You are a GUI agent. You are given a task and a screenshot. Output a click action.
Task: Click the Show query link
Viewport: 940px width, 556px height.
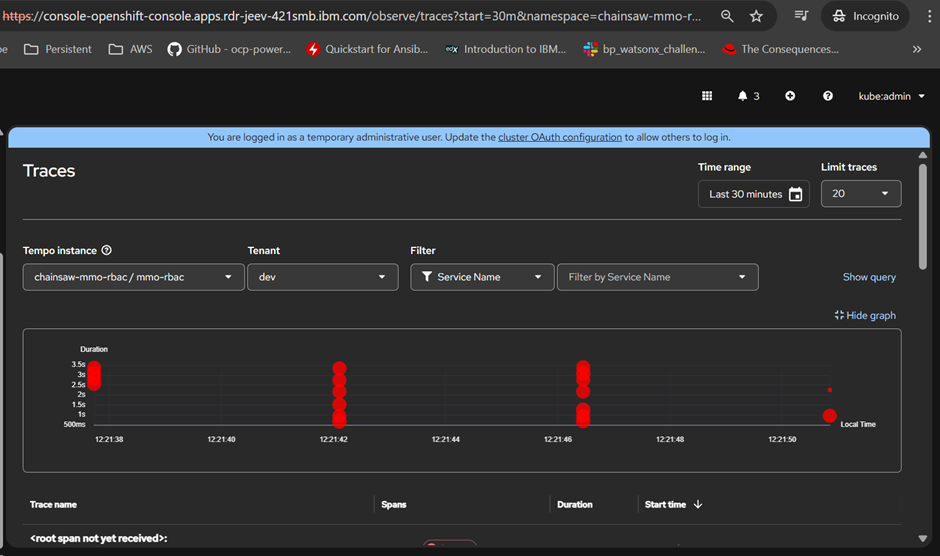point(869,277)
